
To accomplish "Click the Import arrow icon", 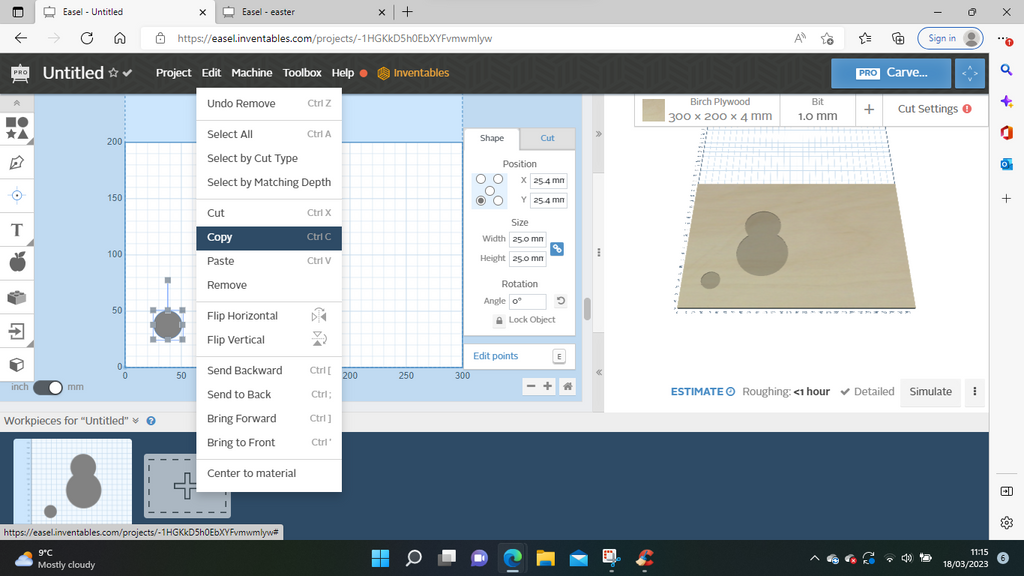I will pyautogui.click(x=17, y=330).
